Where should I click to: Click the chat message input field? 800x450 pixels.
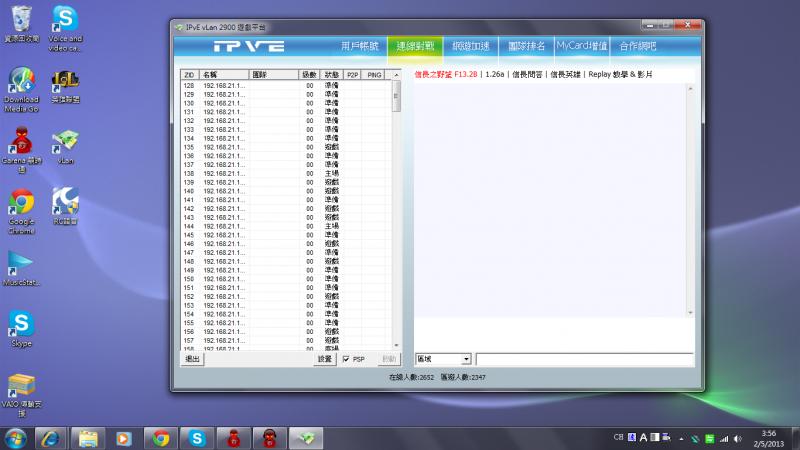coord(583,359)
